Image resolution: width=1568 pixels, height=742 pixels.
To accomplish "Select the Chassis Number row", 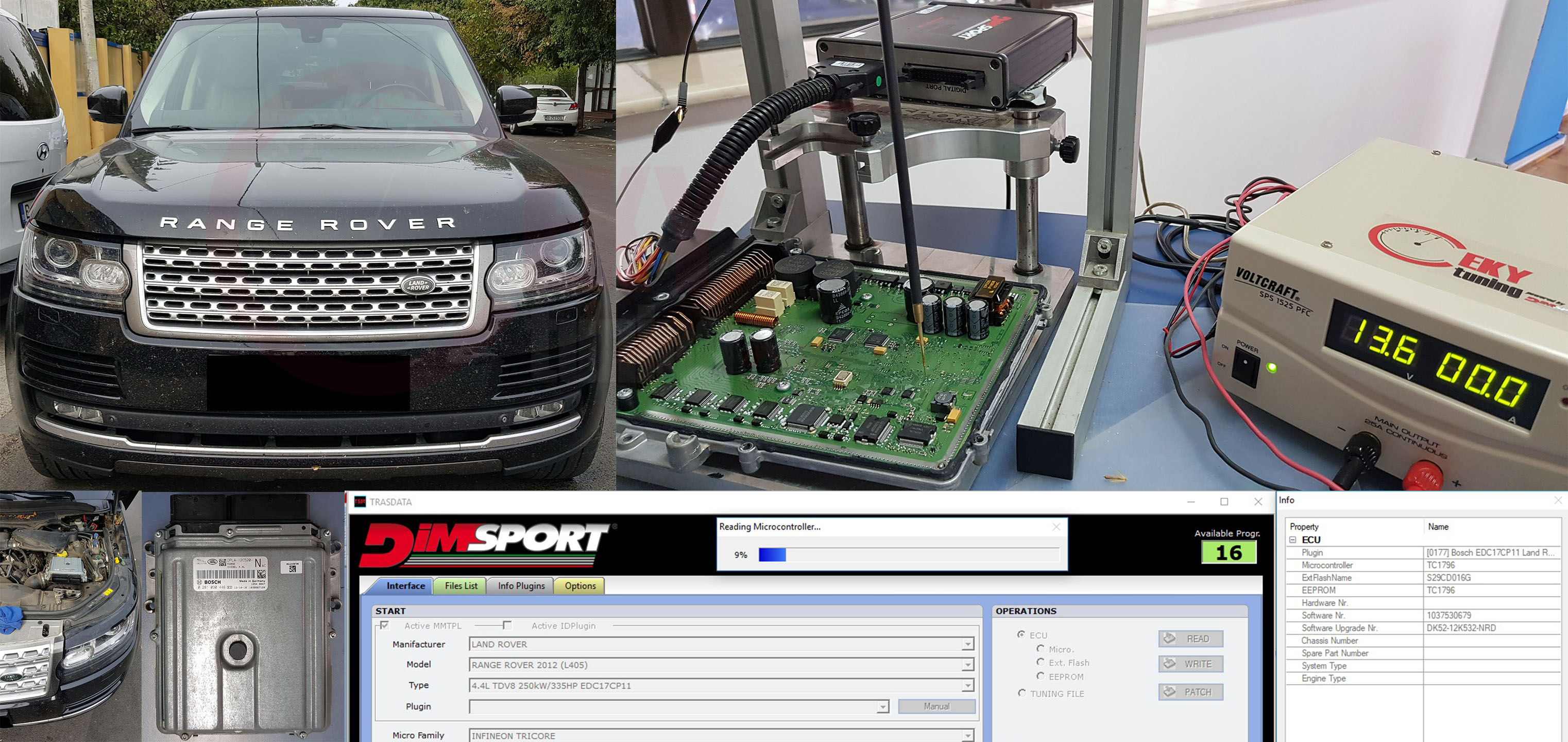I will 1423,640.
